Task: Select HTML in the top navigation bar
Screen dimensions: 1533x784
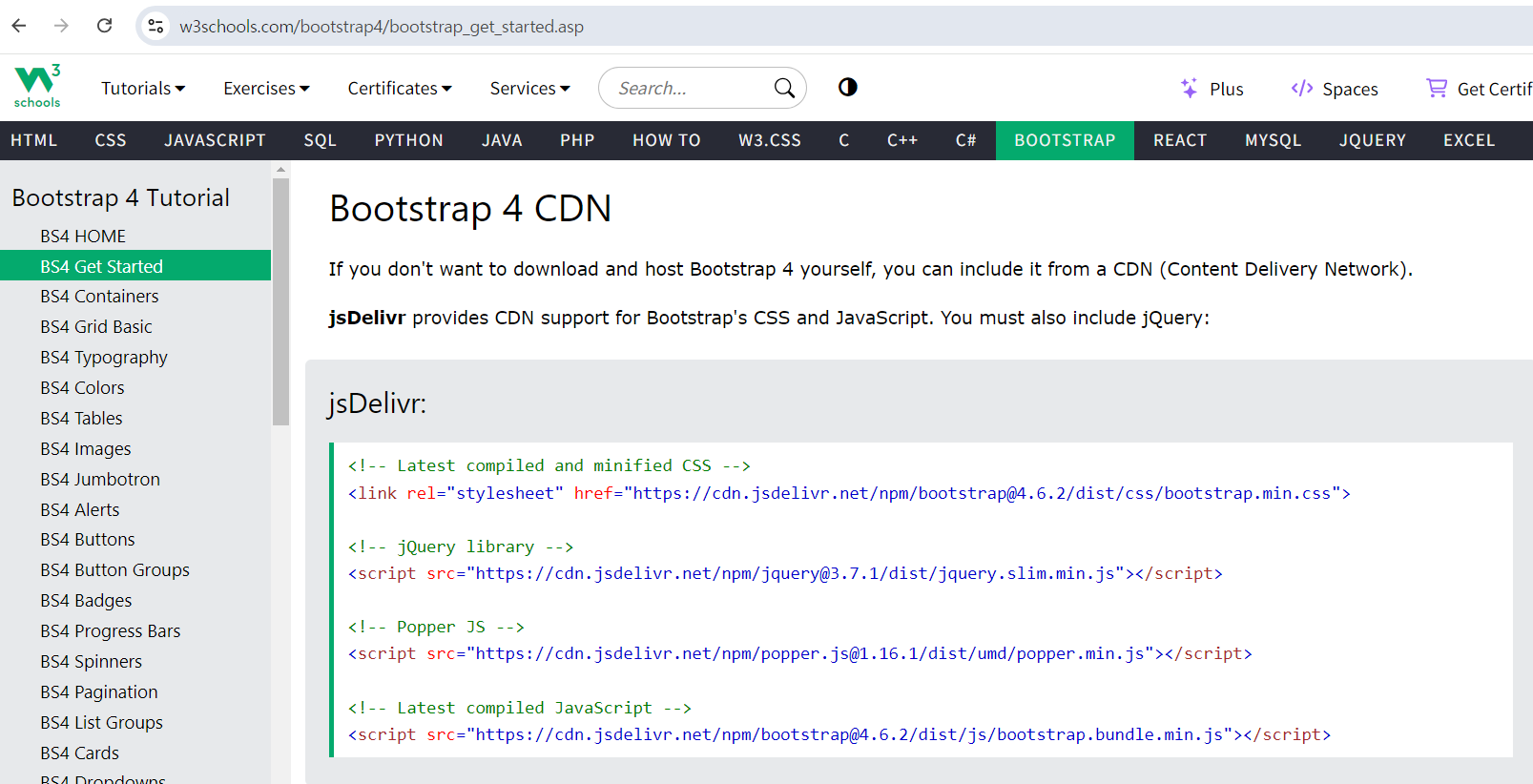Action: click(x=34, y=140)
